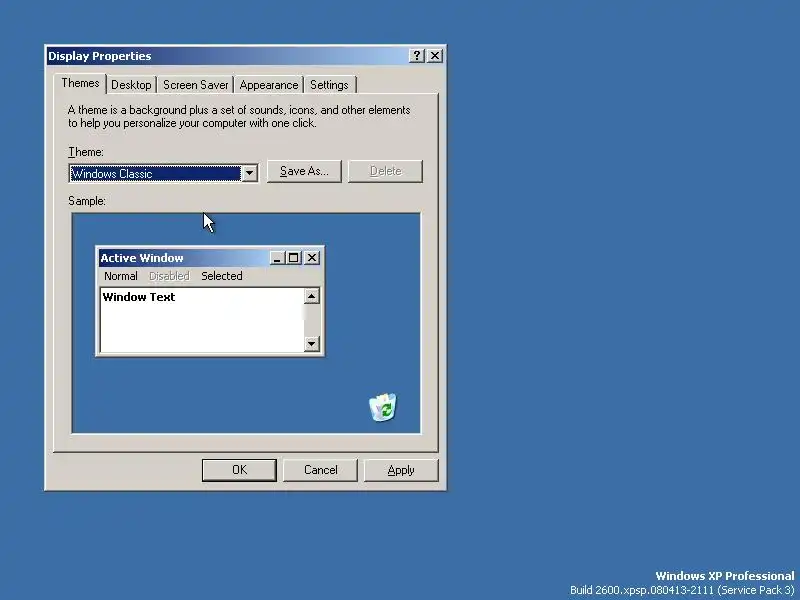Viewport: 800px width, 600px height.
Task: Click the Theme: label
Action: tap(86, 152)
